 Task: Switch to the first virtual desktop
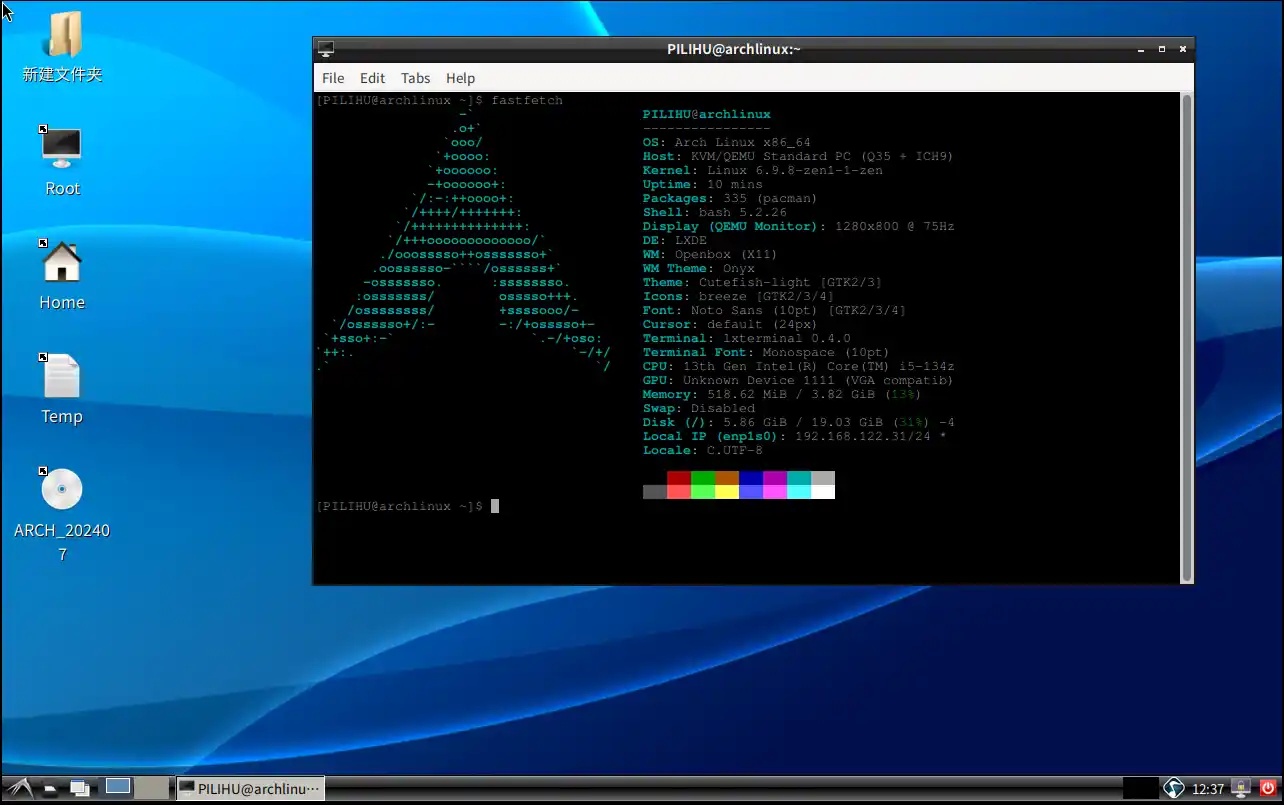click(x=118, y=787)
